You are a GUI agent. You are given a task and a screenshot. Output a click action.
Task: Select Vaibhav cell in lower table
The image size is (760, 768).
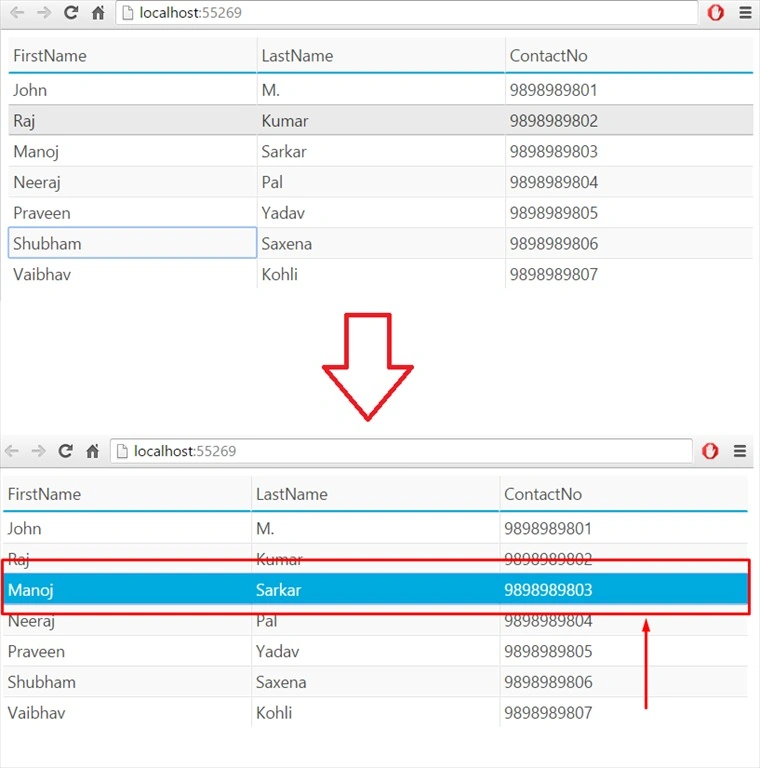127,713
